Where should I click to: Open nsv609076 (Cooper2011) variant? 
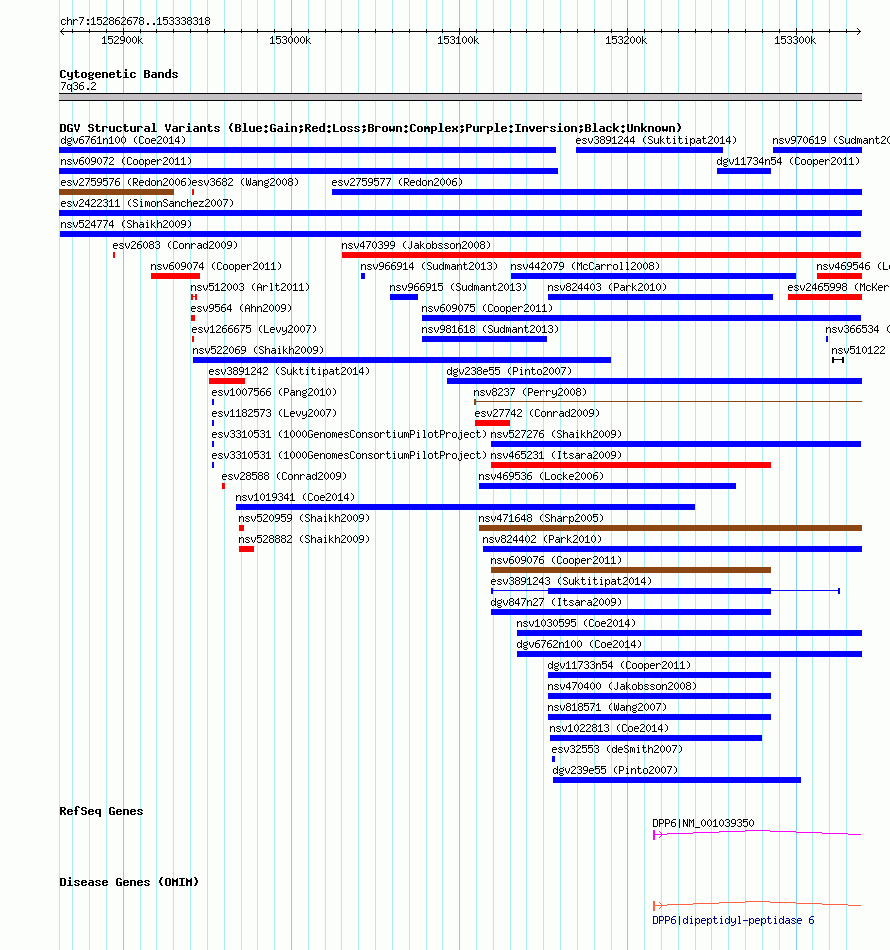click(x=631, y=570)
